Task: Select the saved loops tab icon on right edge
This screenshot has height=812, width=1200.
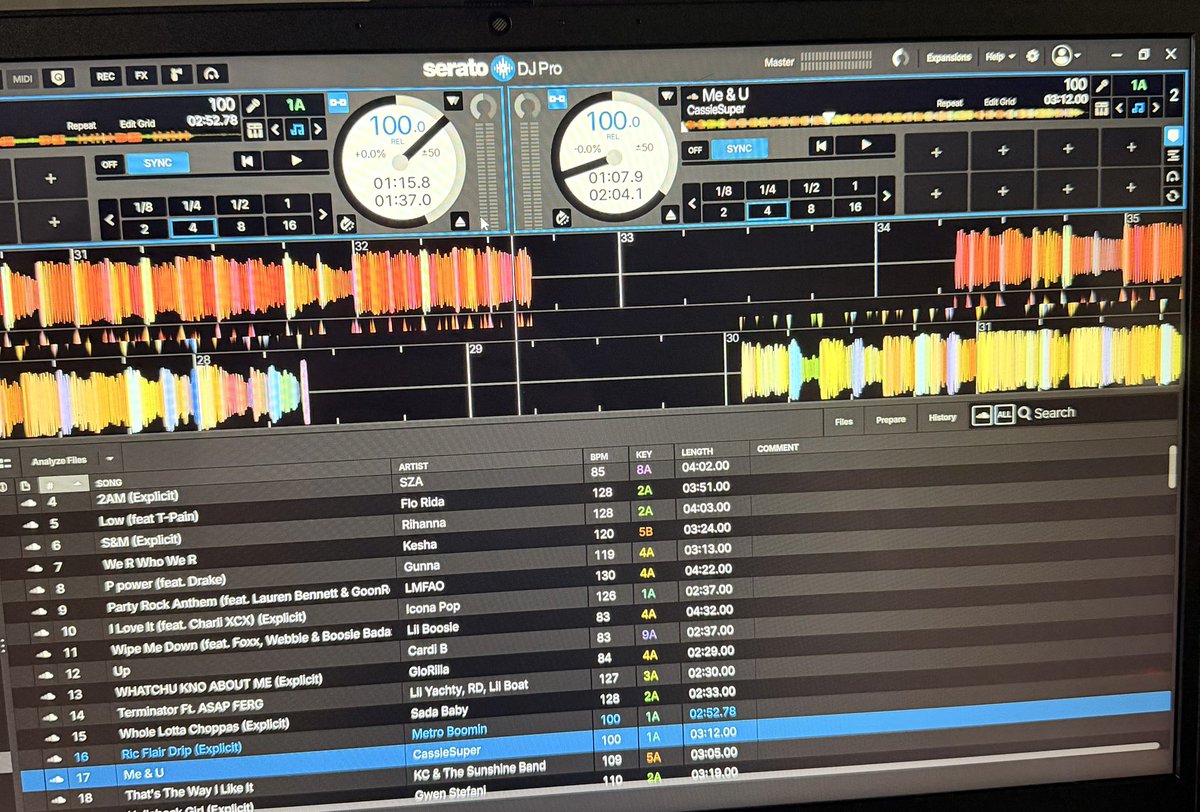Action: (1173, 156)
